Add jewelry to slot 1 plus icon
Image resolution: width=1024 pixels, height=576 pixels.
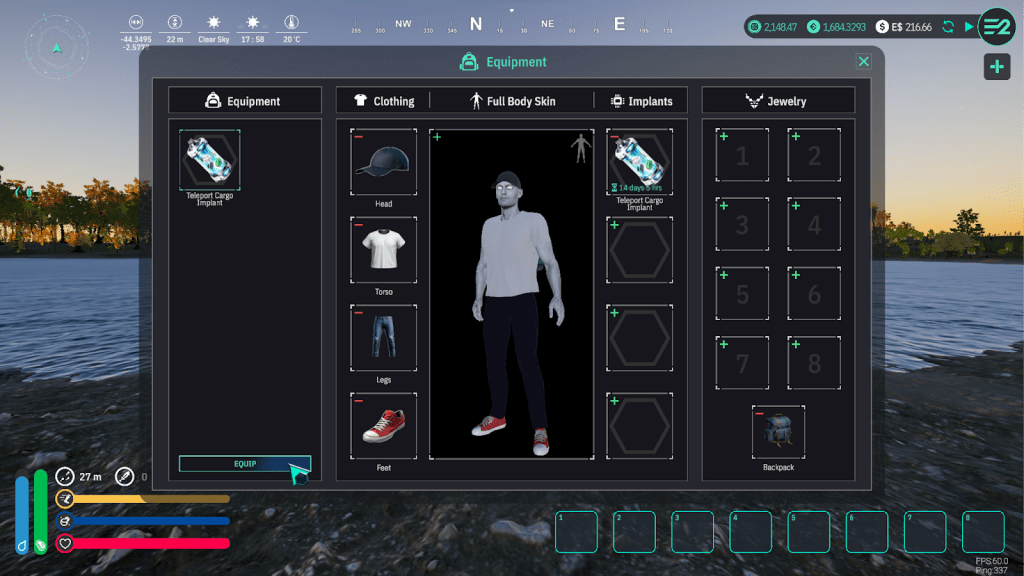click(724, 136)
